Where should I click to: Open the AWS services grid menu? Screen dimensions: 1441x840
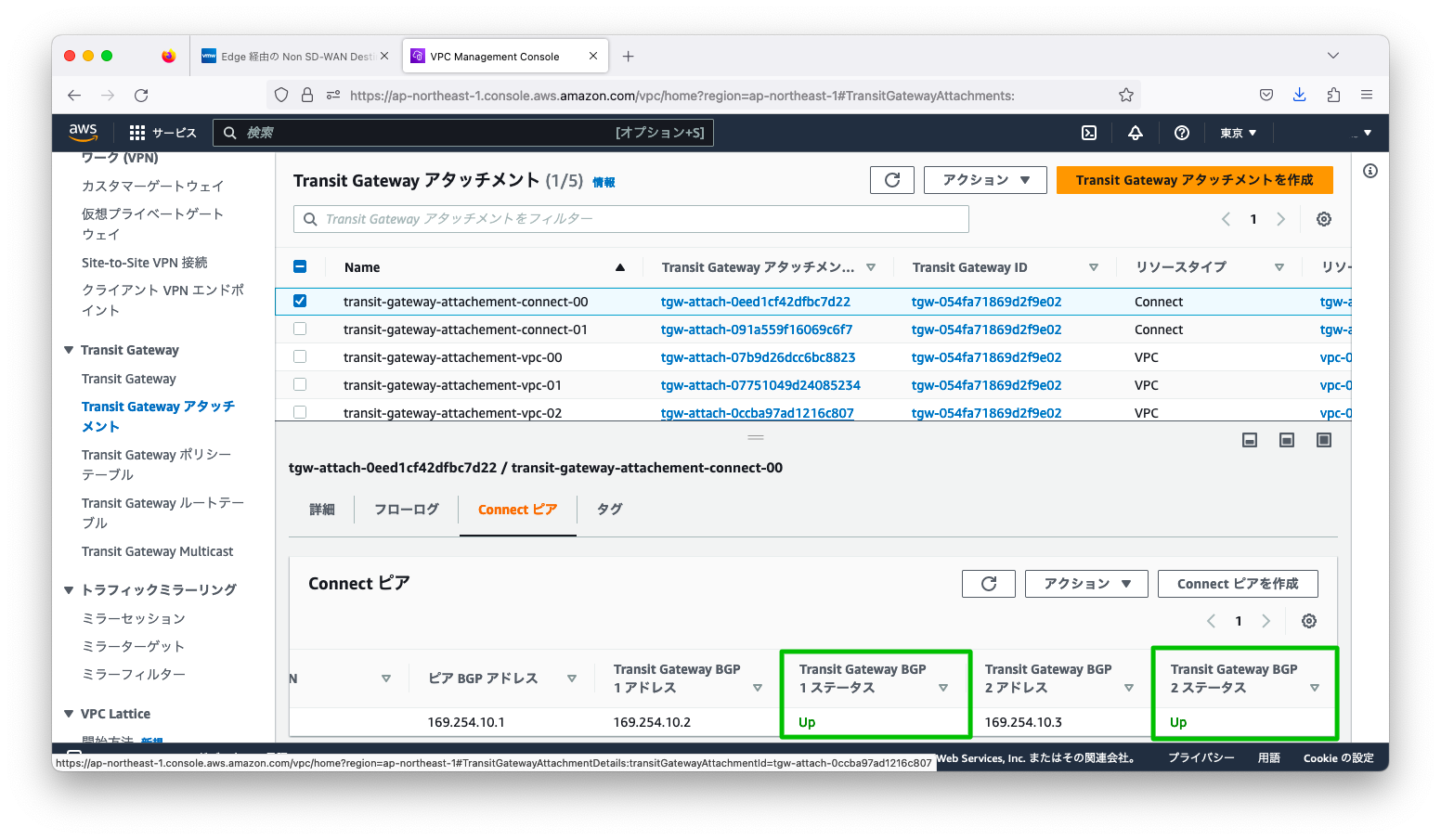click(x=137, y=133)
